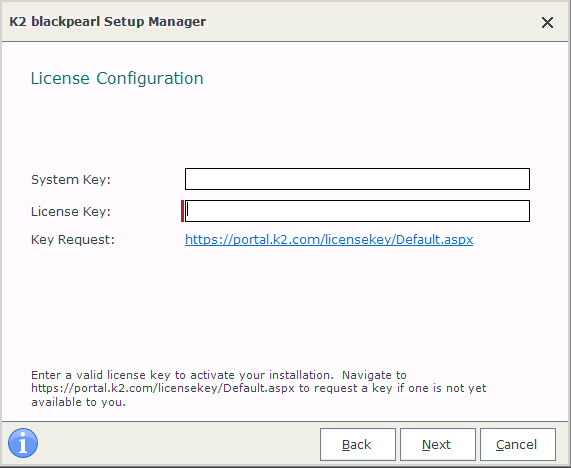Click the K2 blackpearl Setup Manager title text

(x=108, y=21)
